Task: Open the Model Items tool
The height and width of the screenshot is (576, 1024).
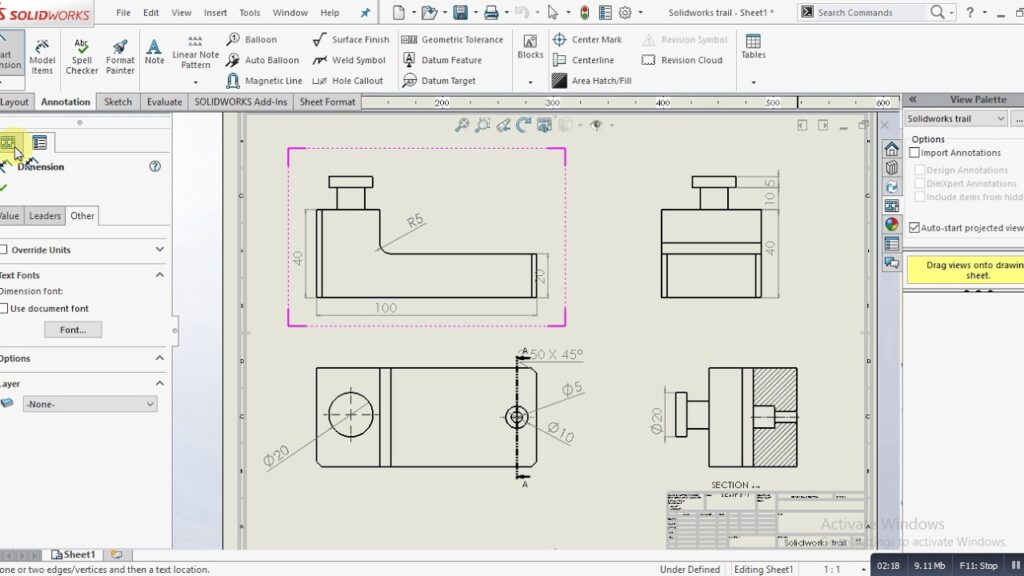Action: [x=42, y=56]
